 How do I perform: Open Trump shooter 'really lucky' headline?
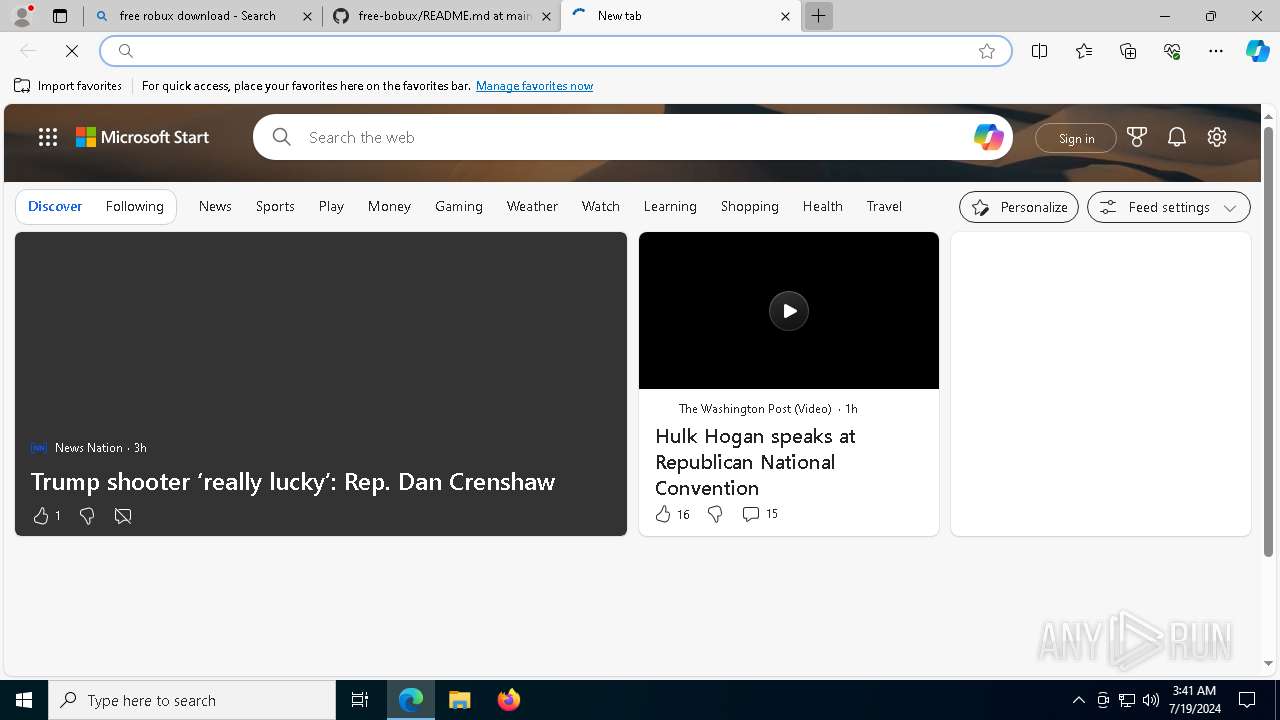[x=293, y=481]
